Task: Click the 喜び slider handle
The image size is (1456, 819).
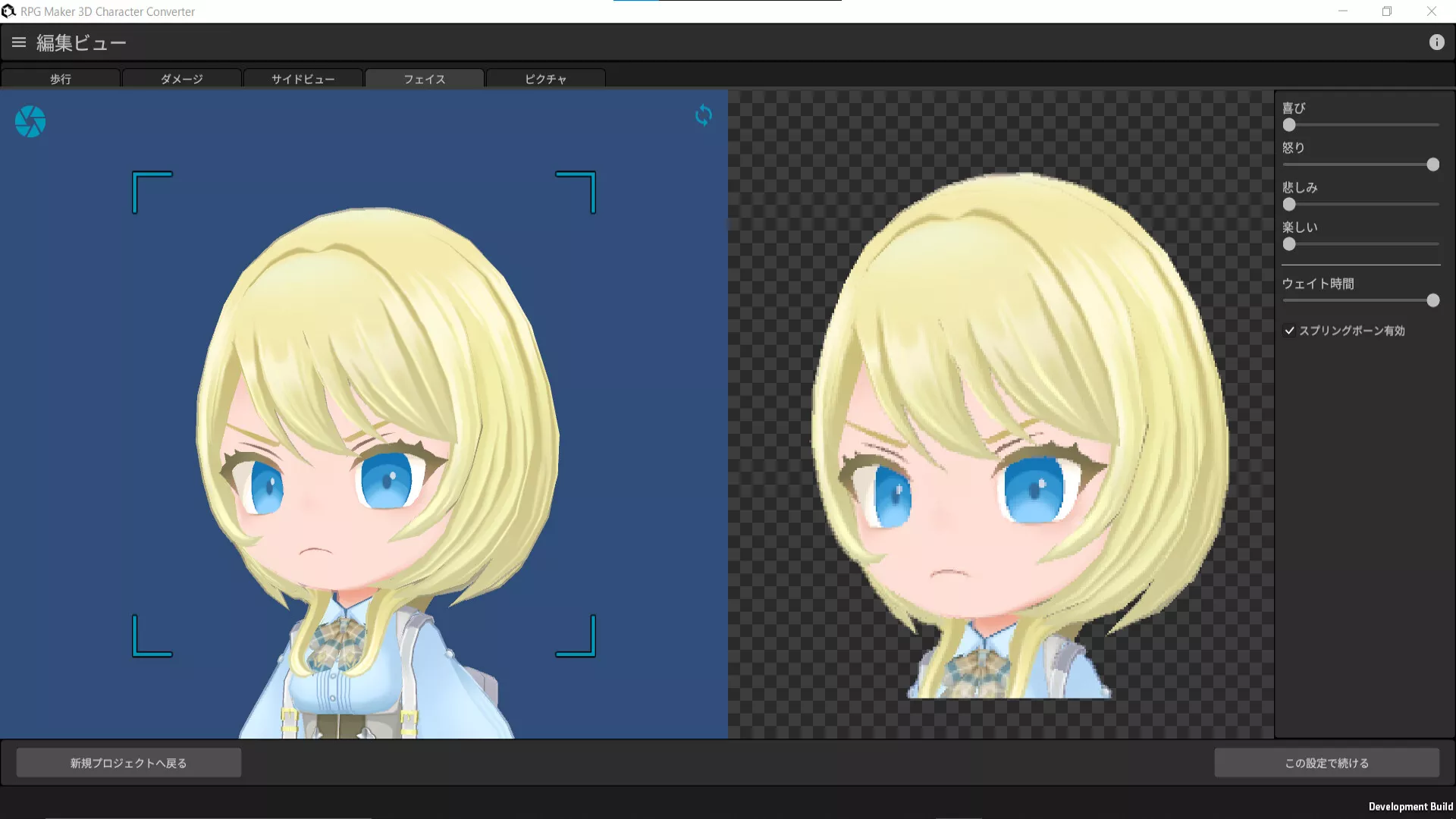Action: point(1289,125)
